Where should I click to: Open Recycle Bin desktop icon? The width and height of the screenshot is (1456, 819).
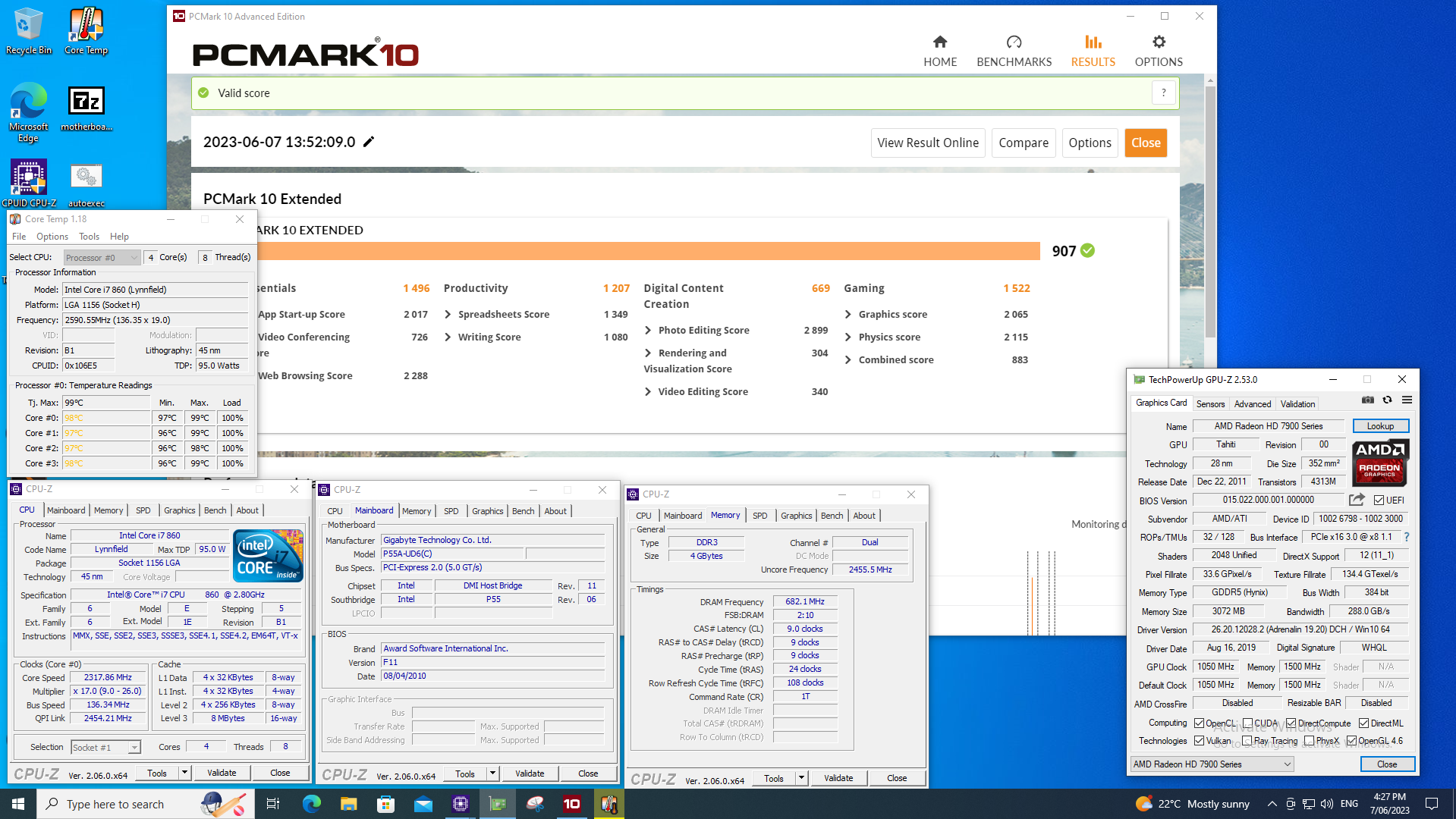(28, 31)
